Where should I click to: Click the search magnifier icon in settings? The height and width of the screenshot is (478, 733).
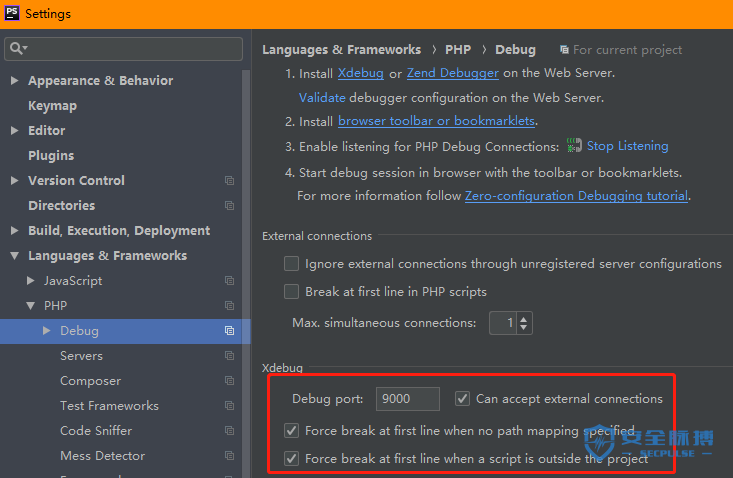pyautogui.click(x=17, y=48)
